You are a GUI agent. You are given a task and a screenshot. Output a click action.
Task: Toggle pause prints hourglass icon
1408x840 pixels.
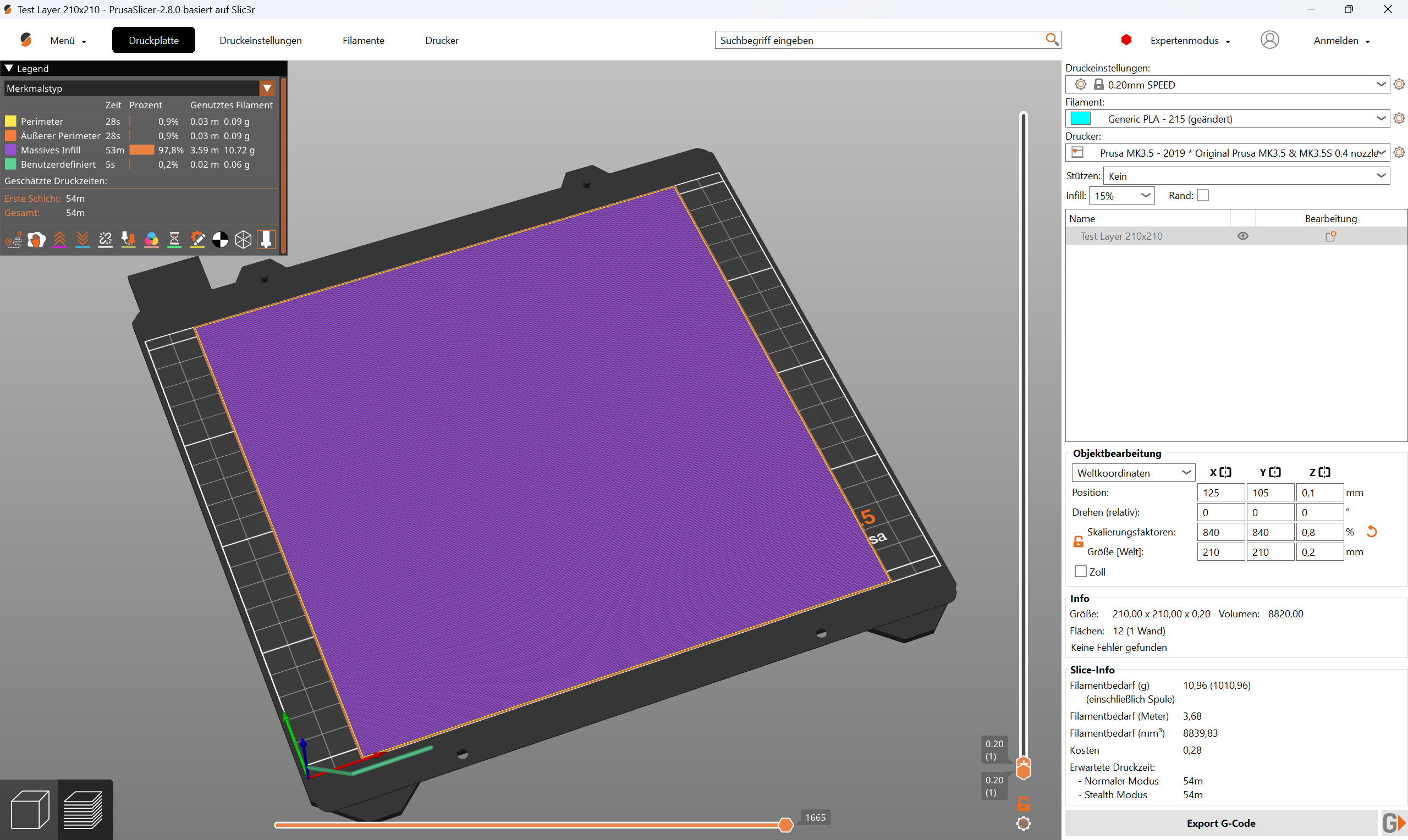click(x=174, y=240)
